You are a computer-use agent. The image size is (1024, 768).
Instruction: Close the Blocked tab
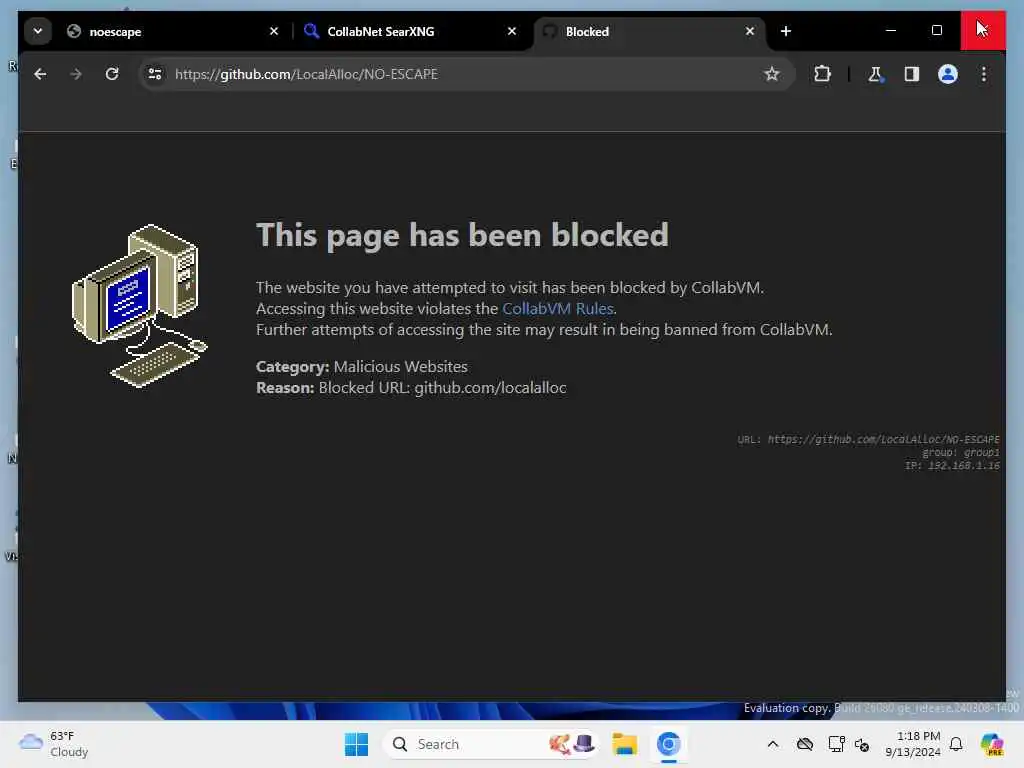750,31
